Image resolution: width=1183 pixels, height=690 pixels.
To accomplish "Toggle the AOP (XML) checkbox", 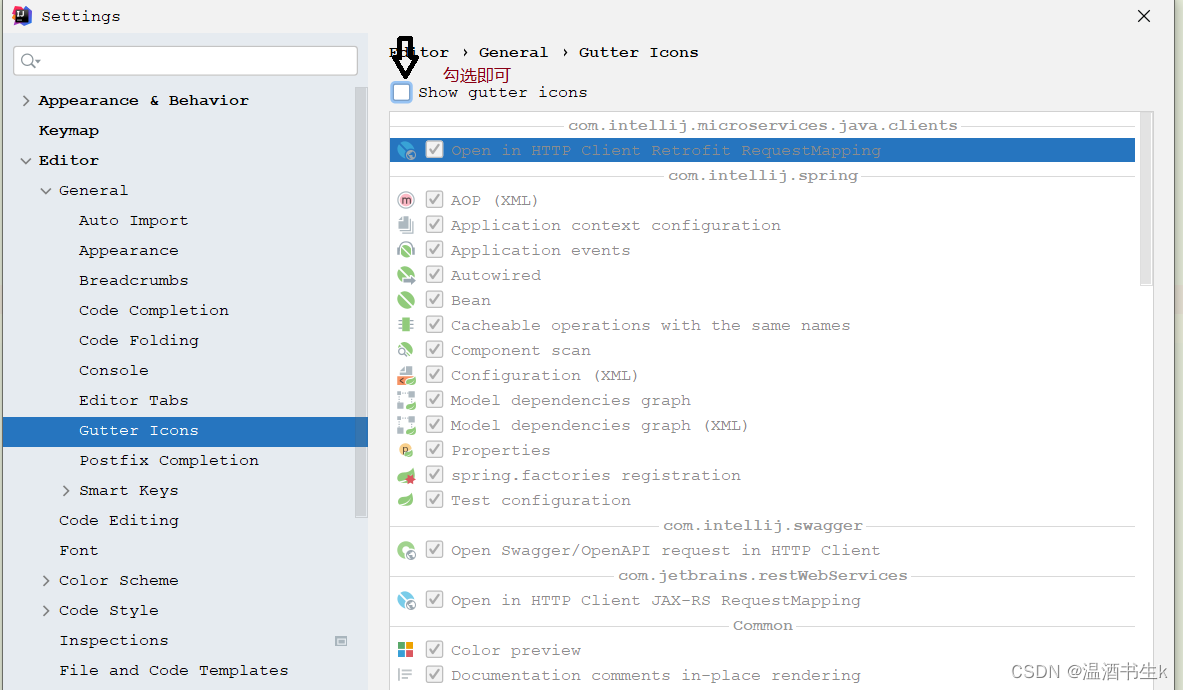I will [x=435, y=199].
